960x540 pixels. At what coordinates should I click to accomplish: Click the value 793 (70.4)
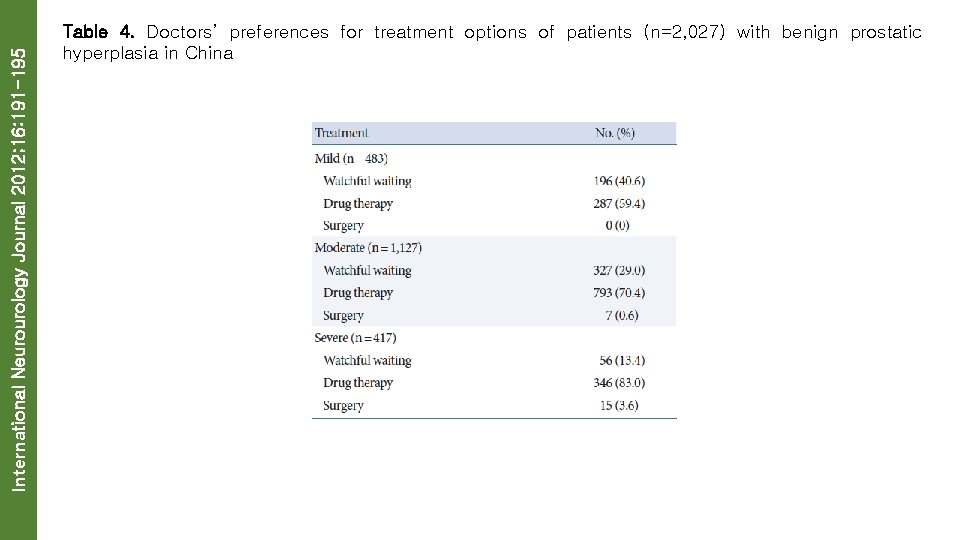[619, 293]
